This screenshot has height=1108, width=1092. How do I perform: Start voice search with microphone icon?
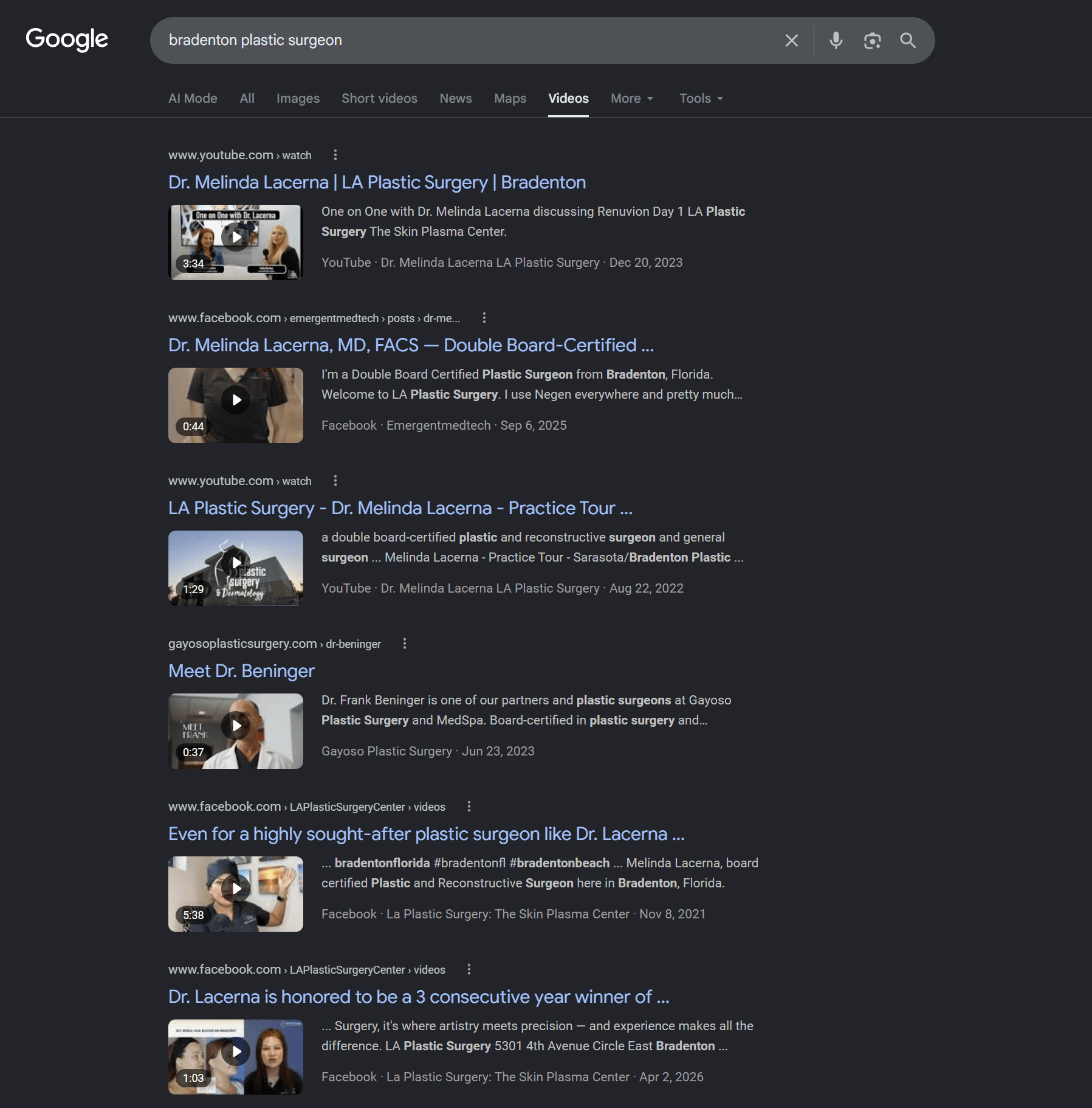pos(836,41)
